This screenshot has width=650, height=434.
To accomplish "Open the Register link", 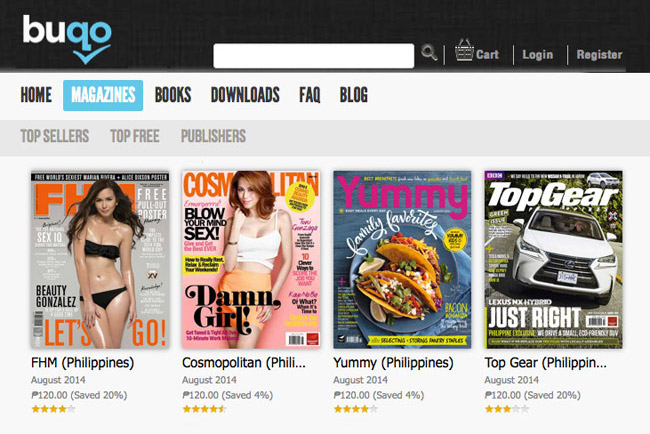I will (x=599, y=55).
